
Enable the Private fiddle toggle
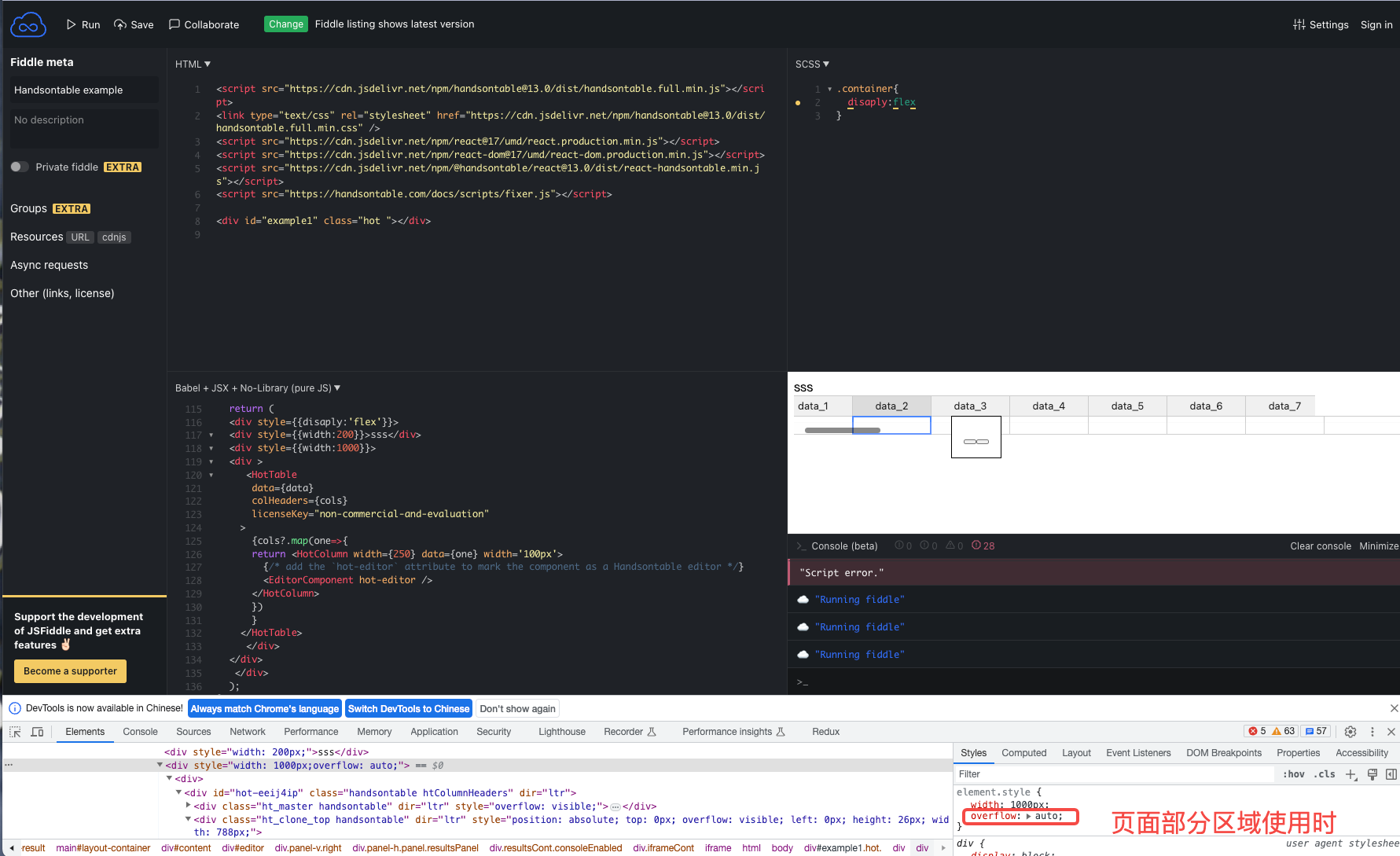click(18, 167)
